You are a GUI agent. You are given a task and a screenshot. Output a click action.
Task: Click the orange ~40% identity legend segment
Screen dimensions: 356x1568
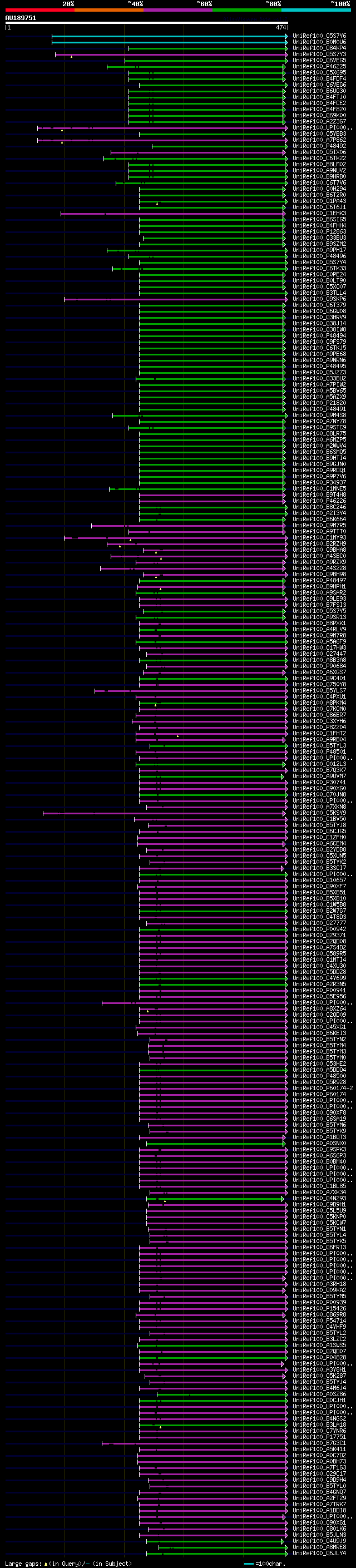[x=109, y=11]
